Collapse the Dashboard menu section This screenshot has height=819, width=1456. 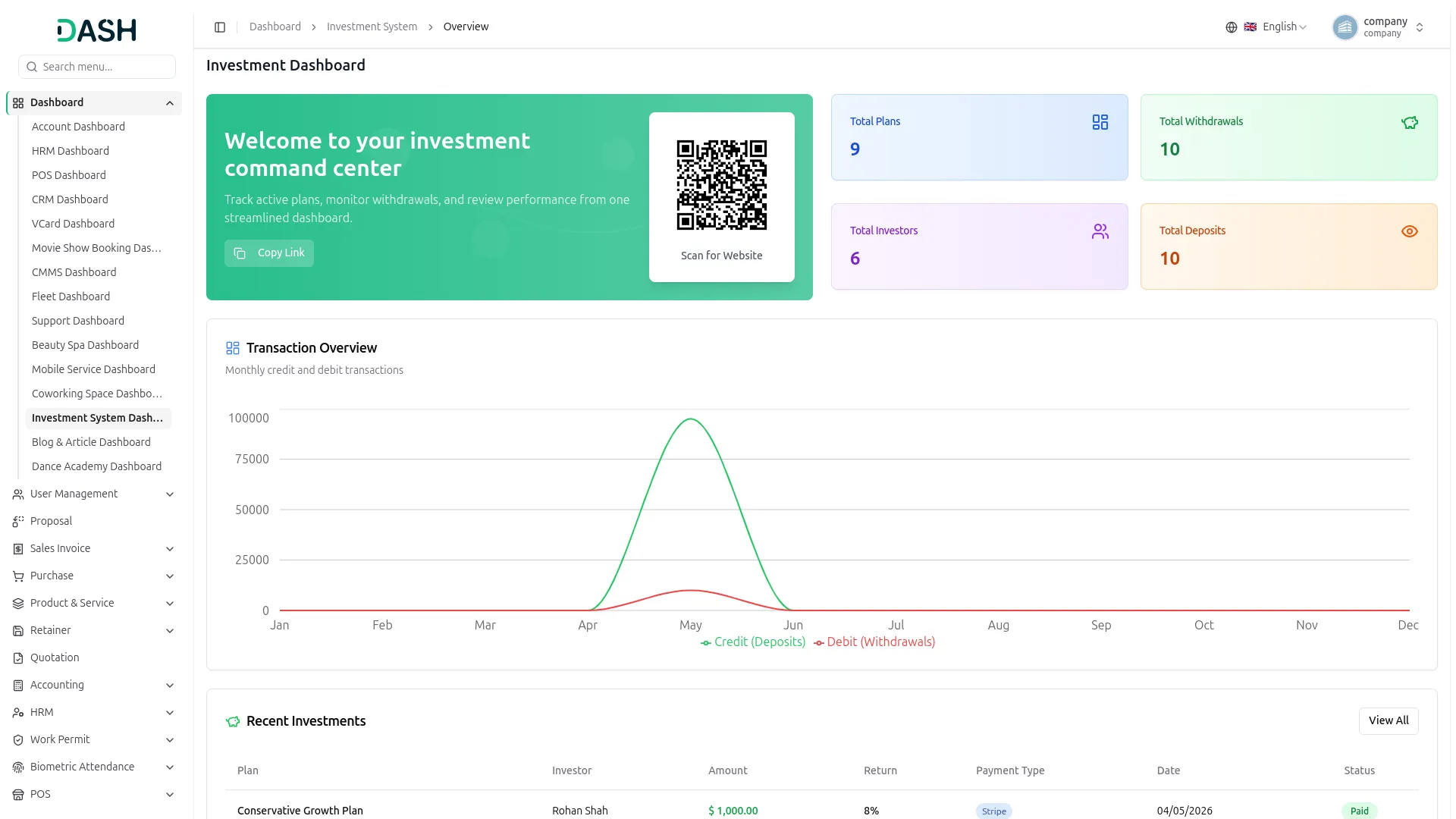[x=170, y=103]
